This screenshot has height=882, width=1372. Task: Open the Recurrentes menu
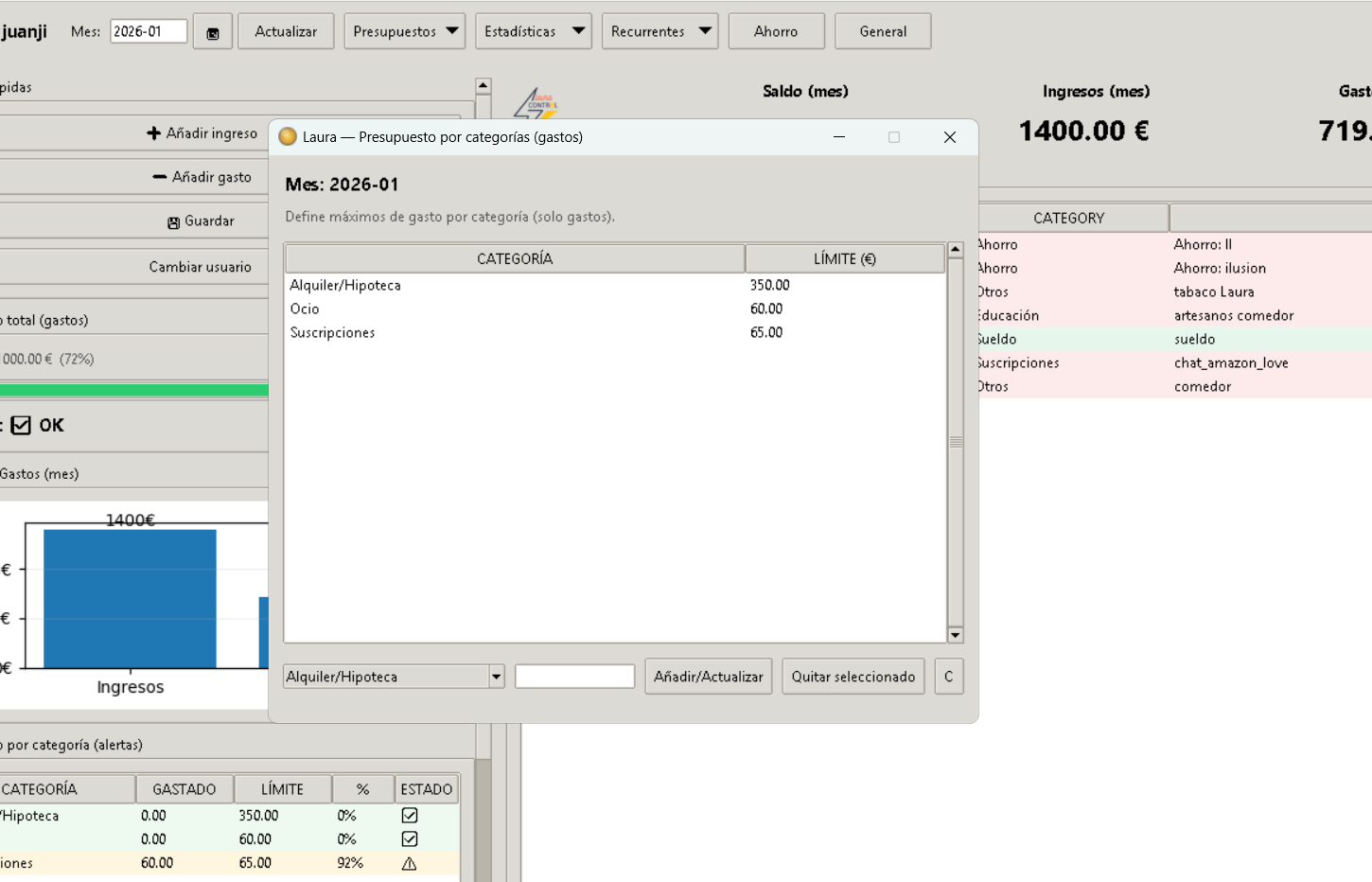[x=660, y=32]
